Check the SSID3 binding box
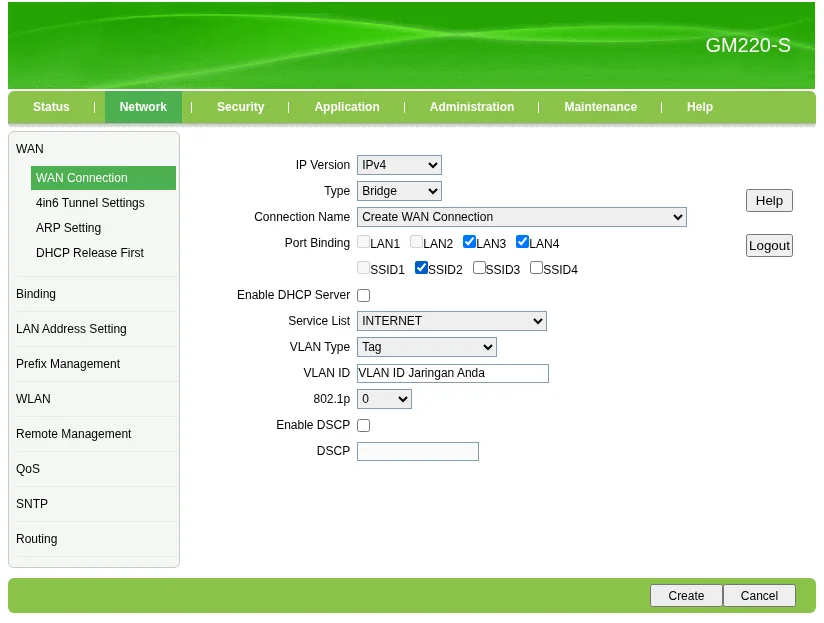The image size is (824, 623). click(479, 267)
